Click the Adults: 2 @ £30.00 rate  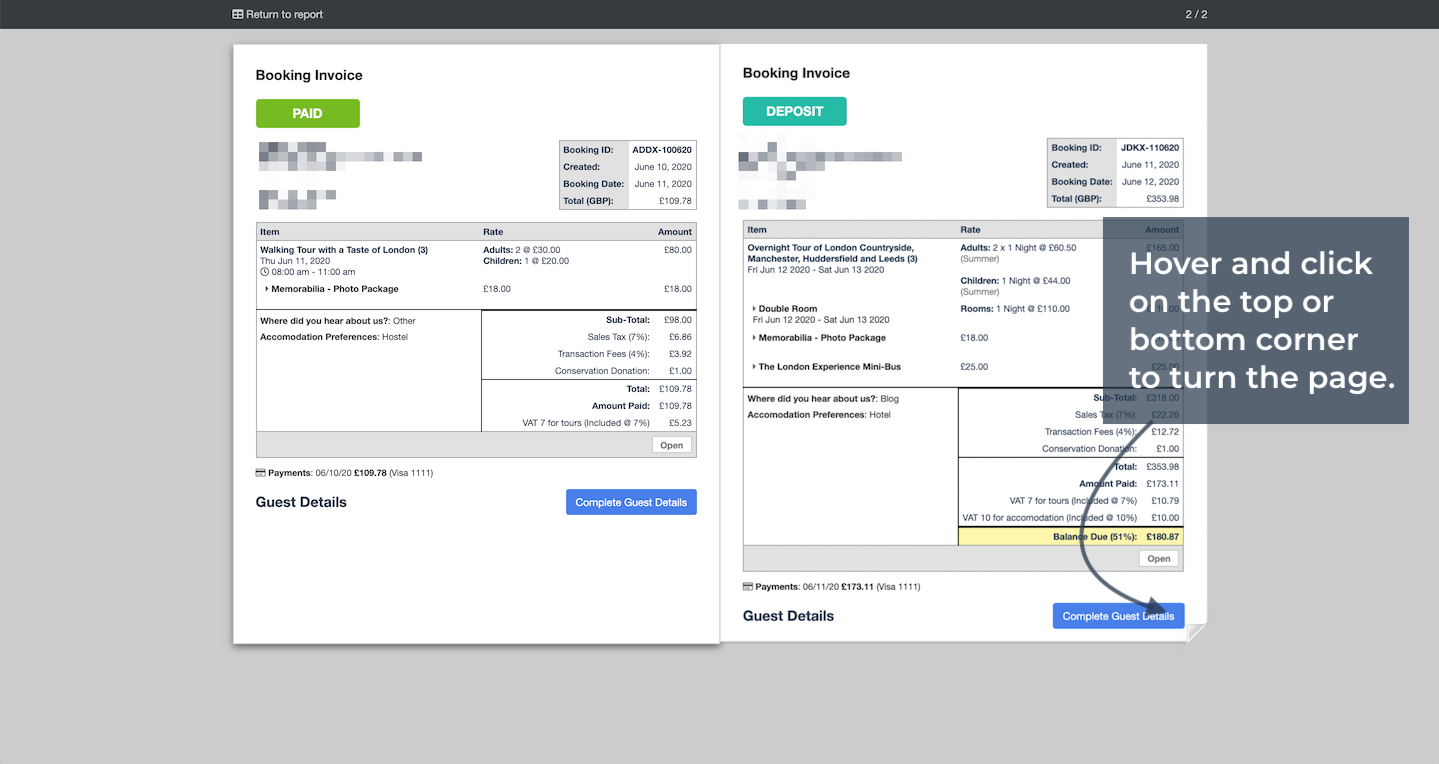pyautogui.click(x=522, y=250)
